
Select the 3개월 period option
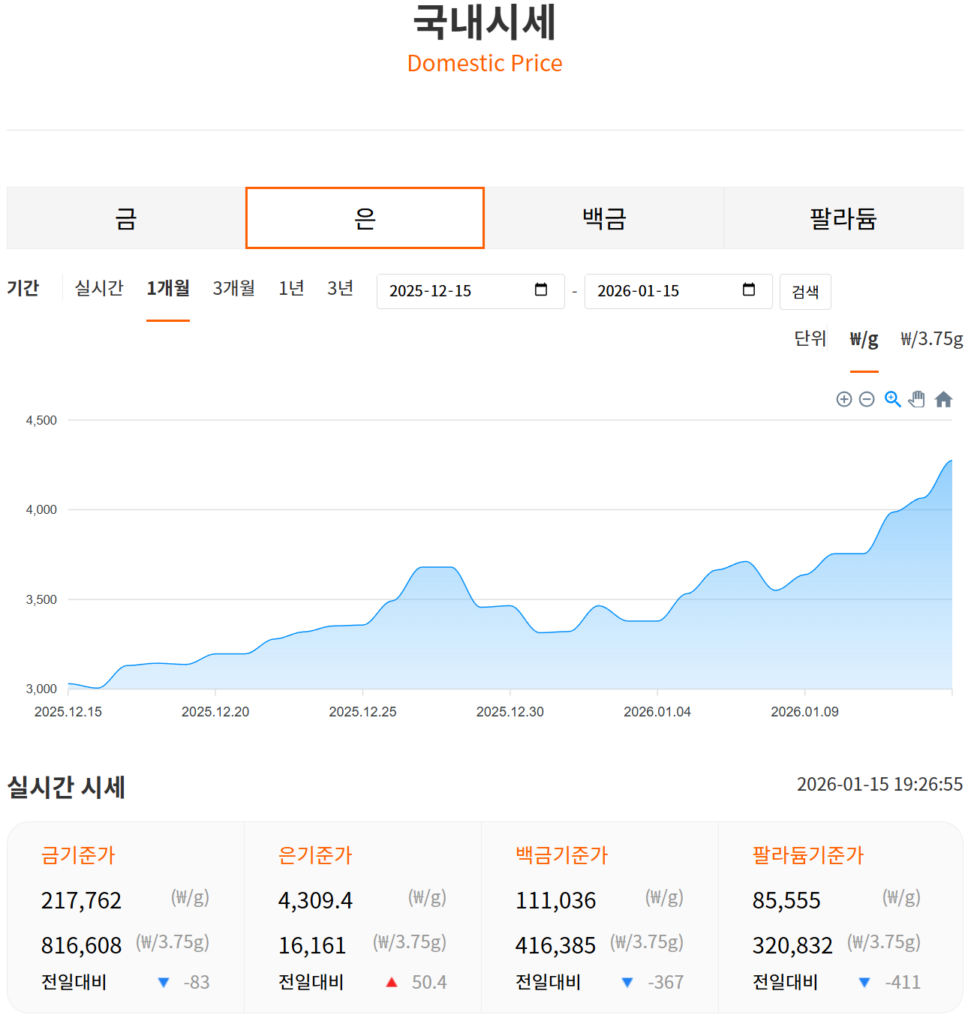pos(234,289)
